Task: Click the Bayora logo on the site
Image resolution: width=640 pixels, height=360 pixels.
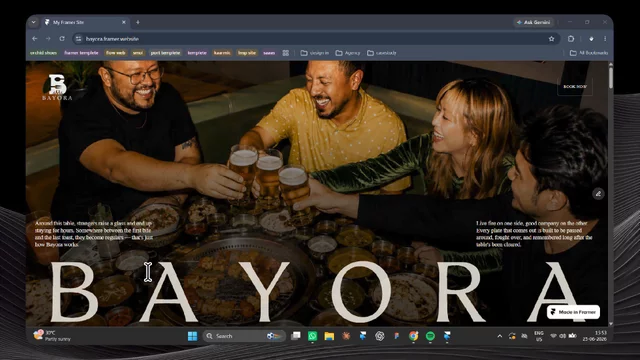Action: pos(57,87)
